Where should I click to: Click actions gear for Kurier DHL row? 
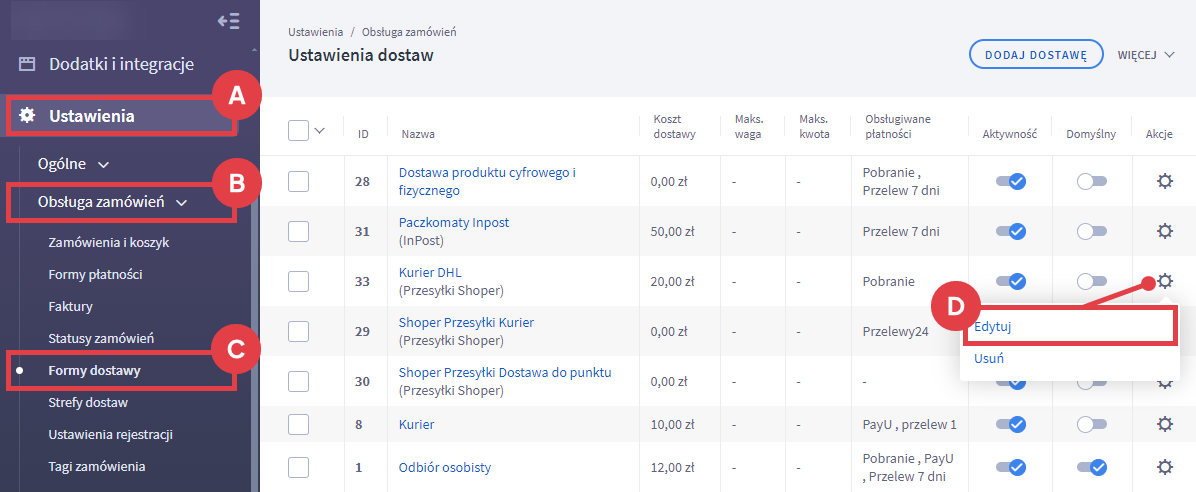click(x=1164, y=281)
